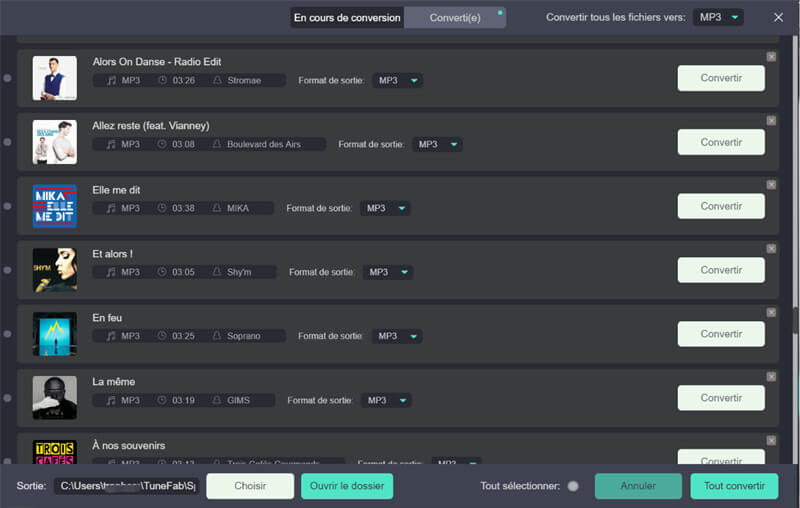Select the La même row radio button
This screenshot has height=508, width=800.
[7, 398]
